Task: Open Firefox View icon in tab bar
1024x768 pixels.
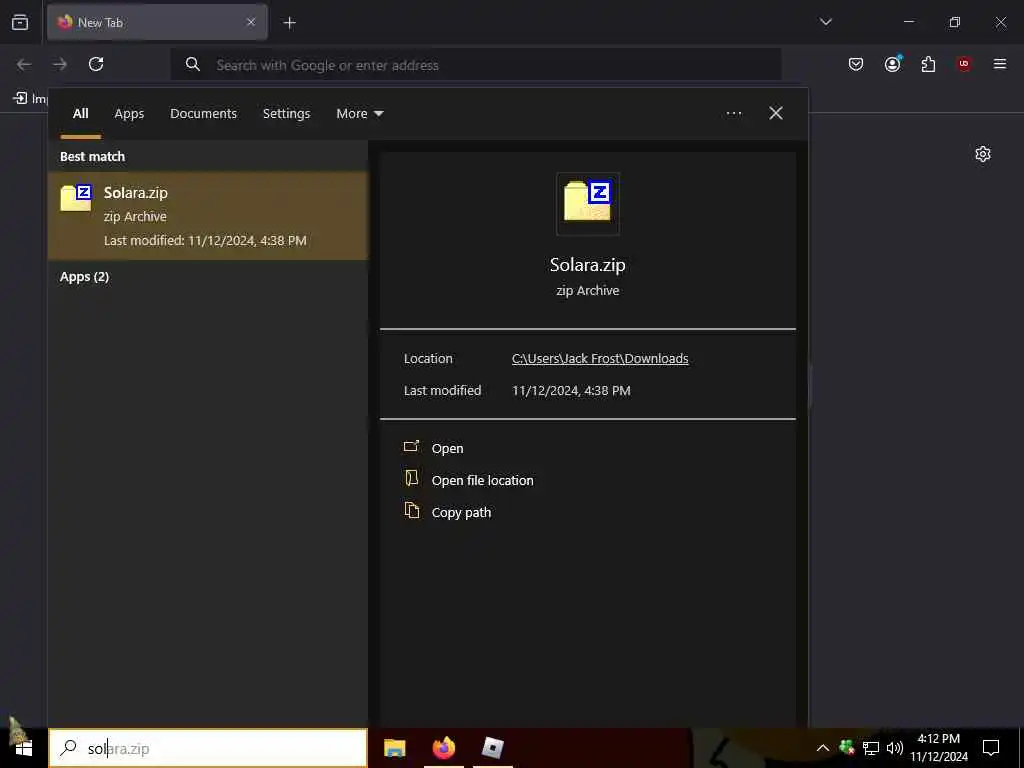Action: tap(20, 22)
